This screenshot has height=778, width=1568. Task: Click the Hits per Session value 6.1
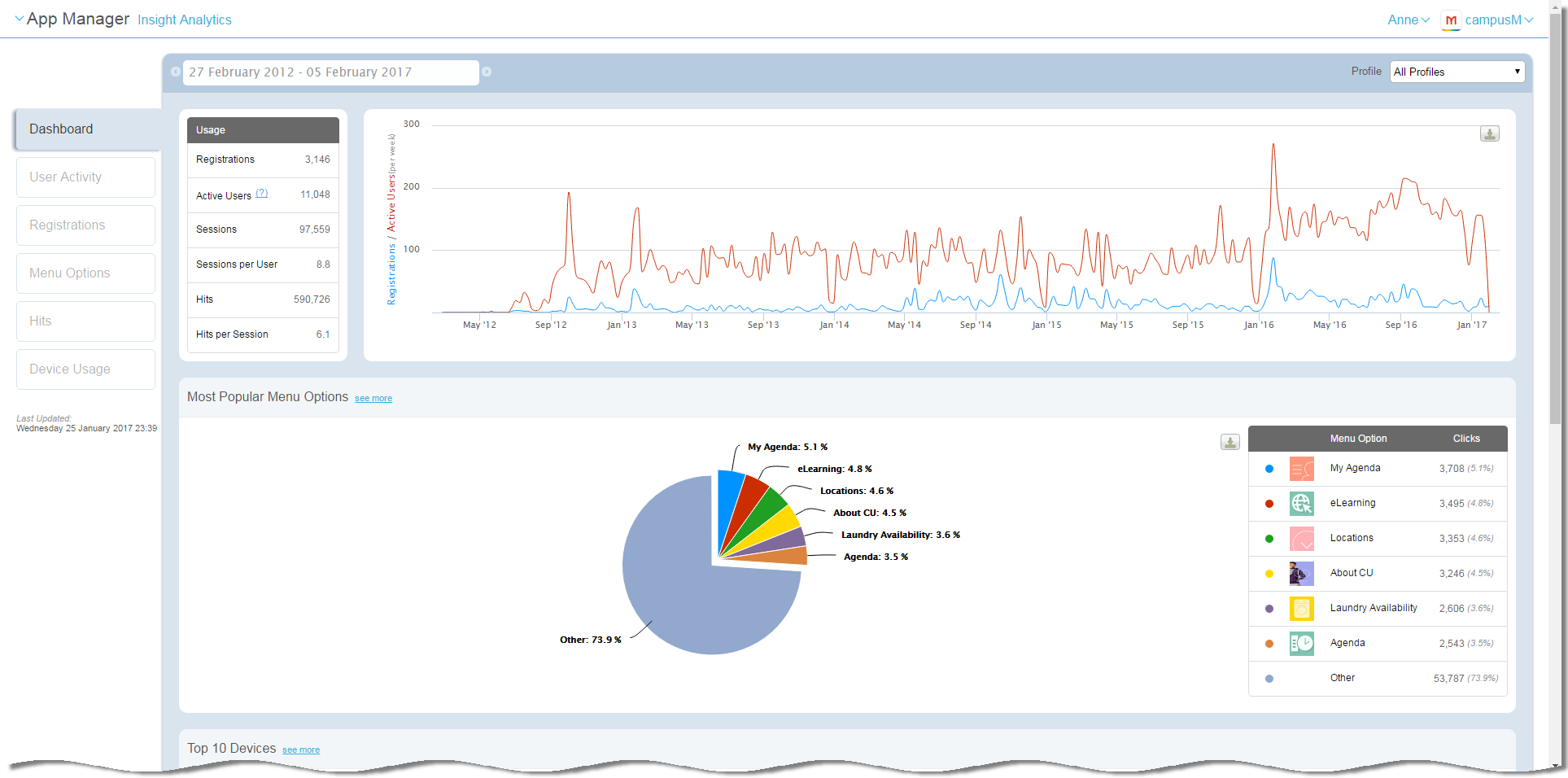point(323,334)
